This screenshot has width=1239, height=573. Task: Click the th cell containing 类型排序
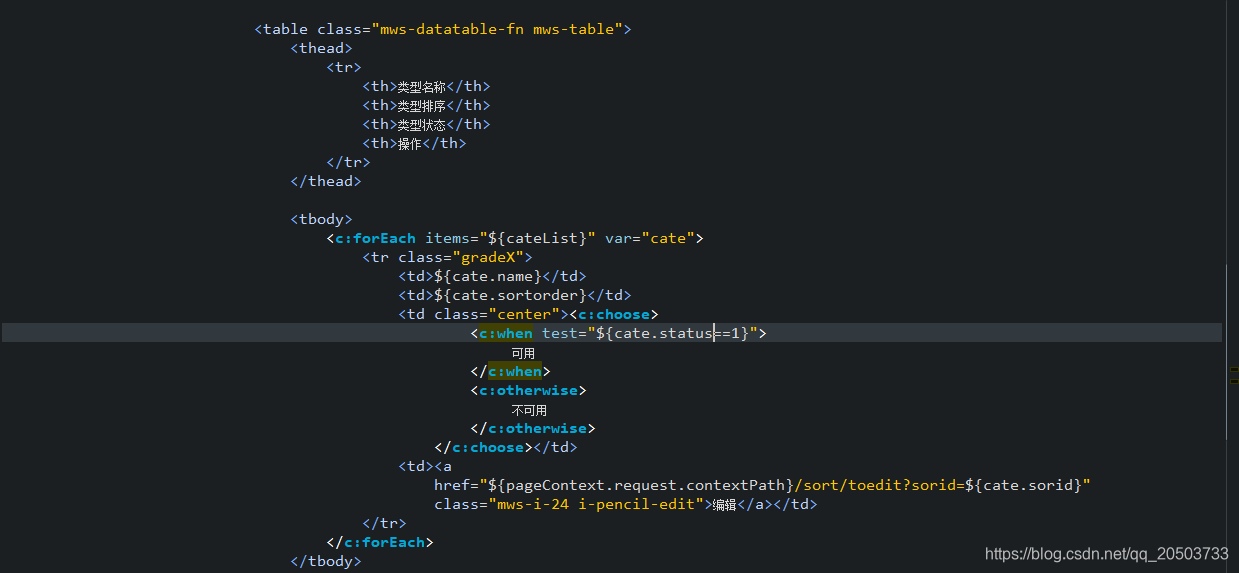tap(426, 105)
